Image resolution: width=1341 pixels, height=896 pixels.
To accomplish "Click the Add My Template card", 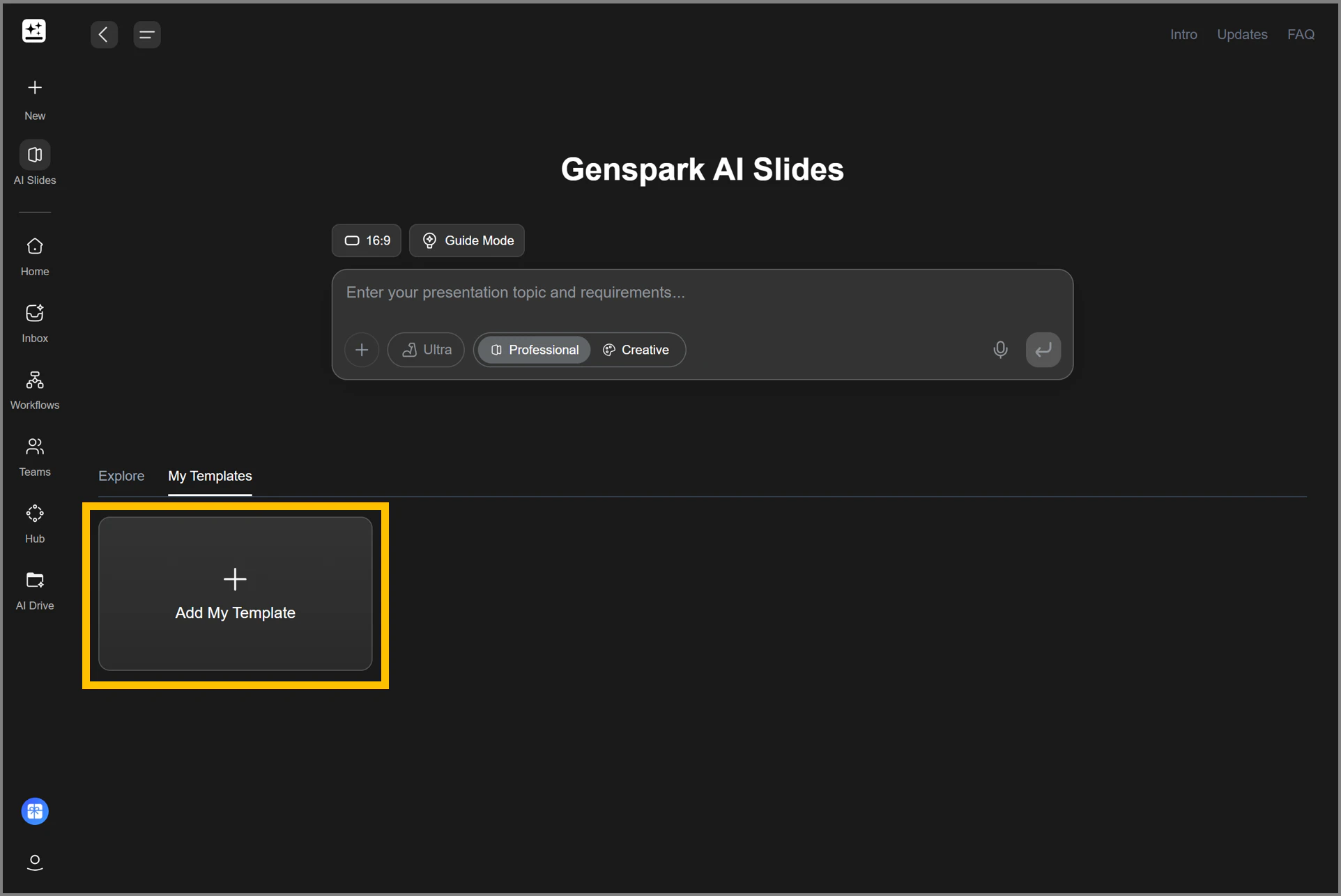I will click(236, 594).
